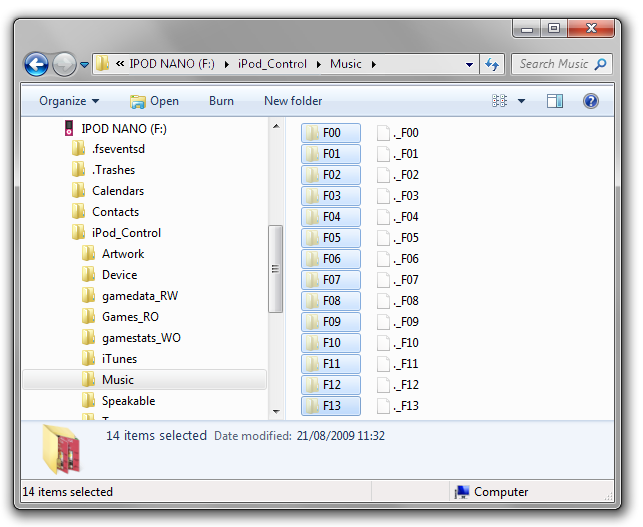This screenshot has width=643, height=527.
Task: Select the F09 folder
Action: (331, 322)
